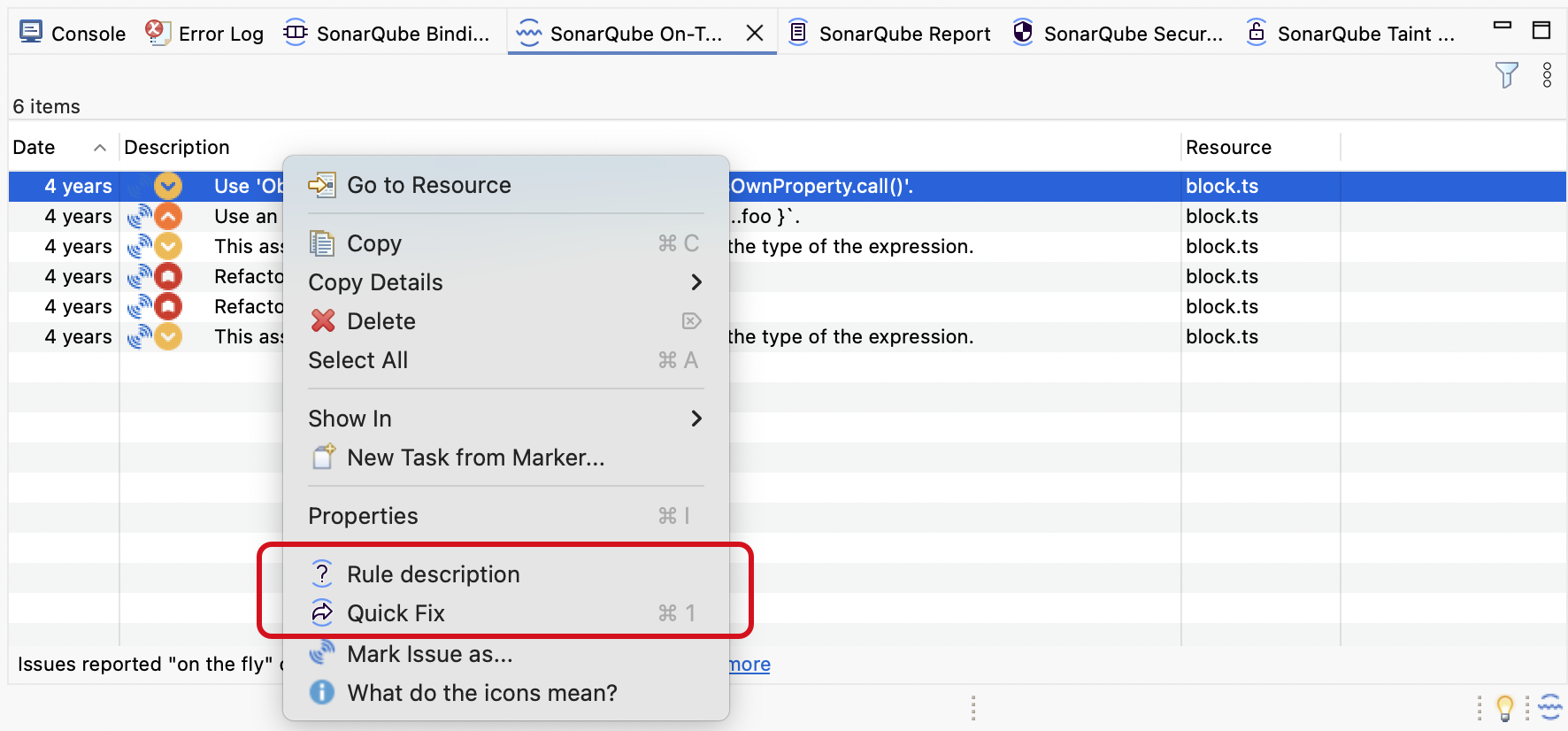Image resolution: width=1568 pixels, height=731 pixels.
Task: Choose Select All in the menu
Action: point(506,360)
